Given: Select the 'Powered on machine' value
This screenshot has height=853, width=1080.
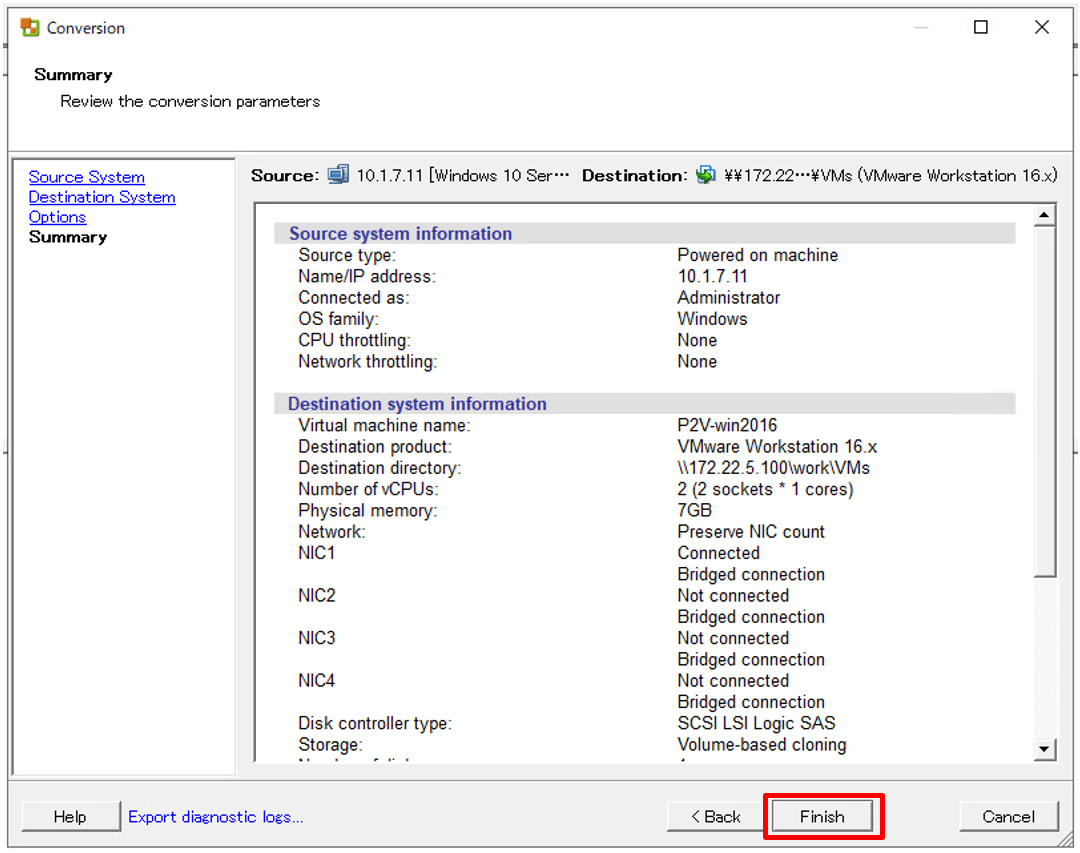Looking at the screenshot, I should pyautogui.click(x=758, y=255).
